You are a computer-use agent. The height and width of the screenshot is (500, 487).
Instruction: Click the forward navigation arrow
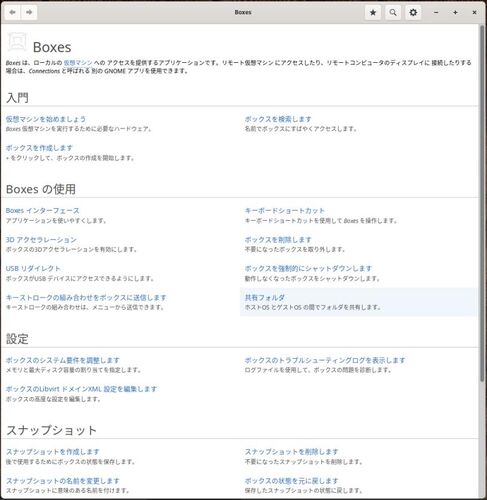[x=29, y=12]
